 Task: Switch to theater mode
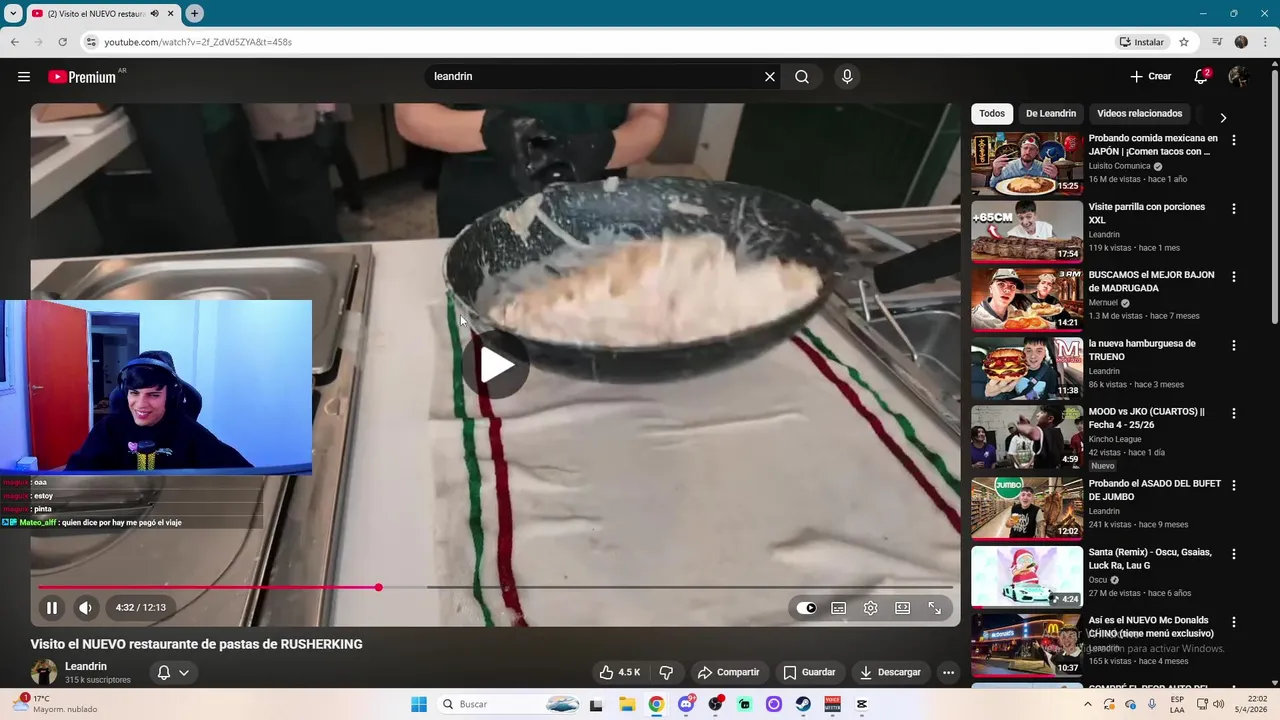[903, 608]
